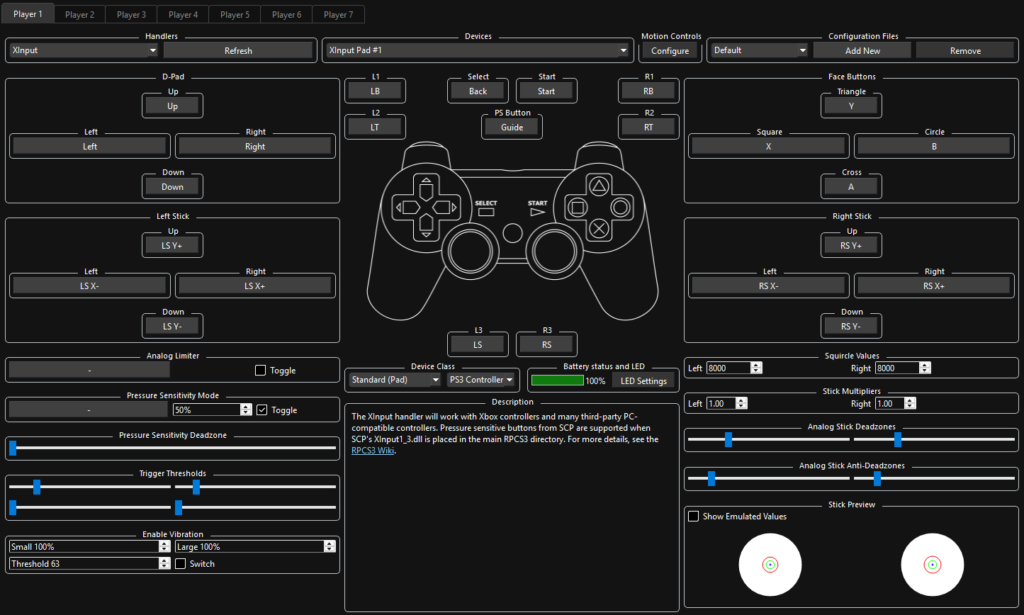Click Add New configuration file
The width and height of the screenshot is (1024, 615).
862,50
